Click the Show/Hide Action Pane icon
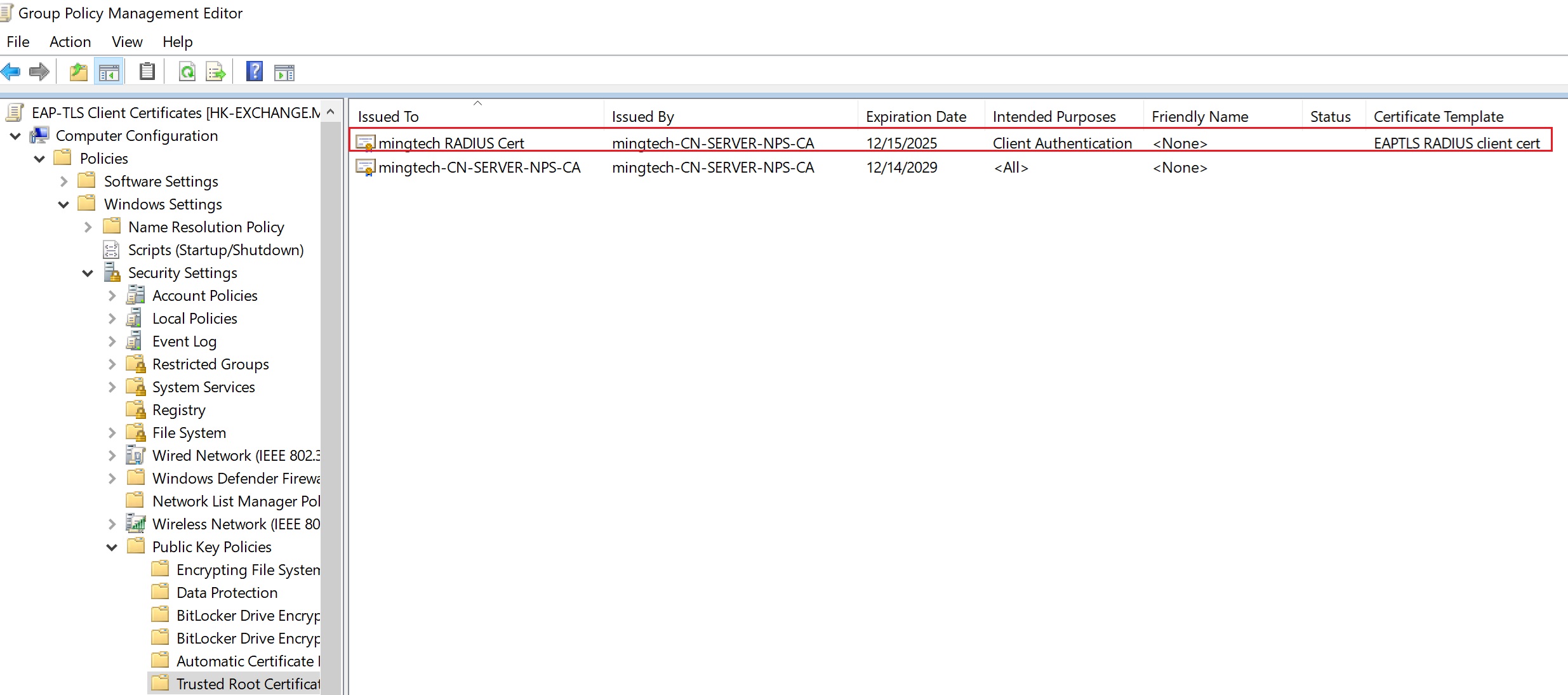Screen dimensions: 1568x695 [284, 71]
